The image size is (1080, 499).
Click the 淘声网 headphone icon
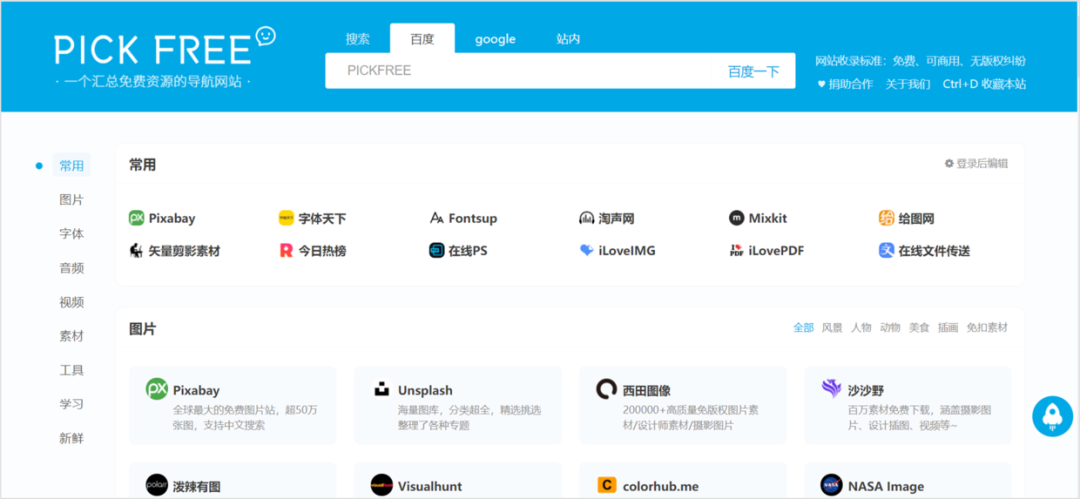586,218
